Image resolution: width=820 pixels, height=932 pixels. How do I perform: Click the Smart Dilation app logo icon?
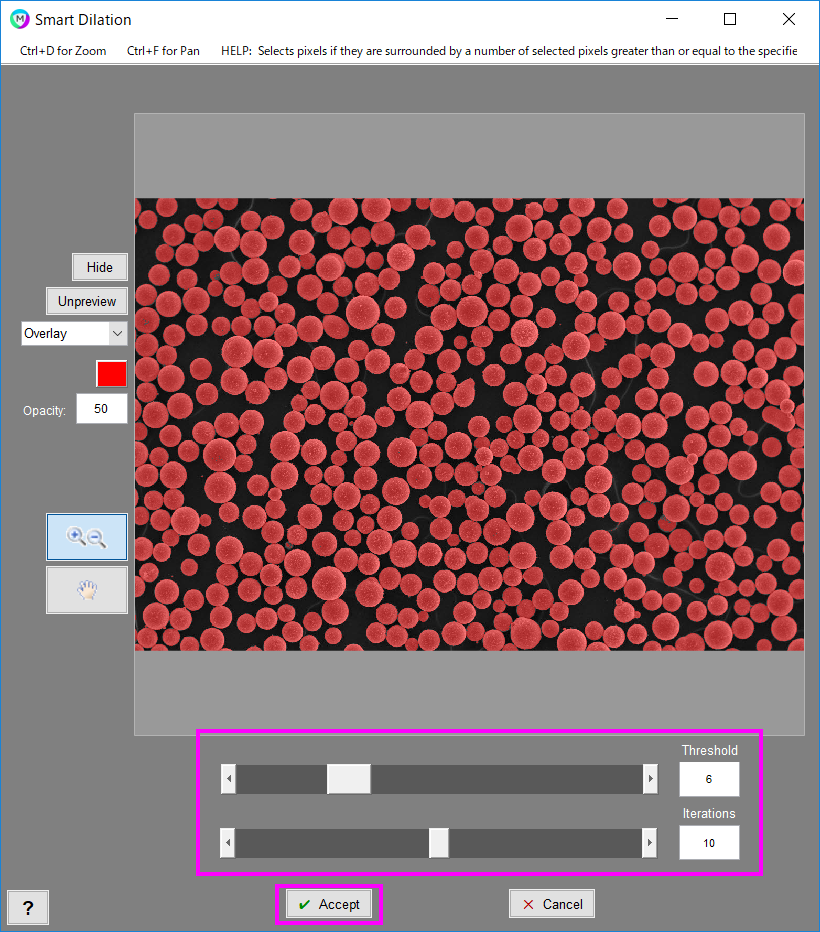click(x=20, y=19)
